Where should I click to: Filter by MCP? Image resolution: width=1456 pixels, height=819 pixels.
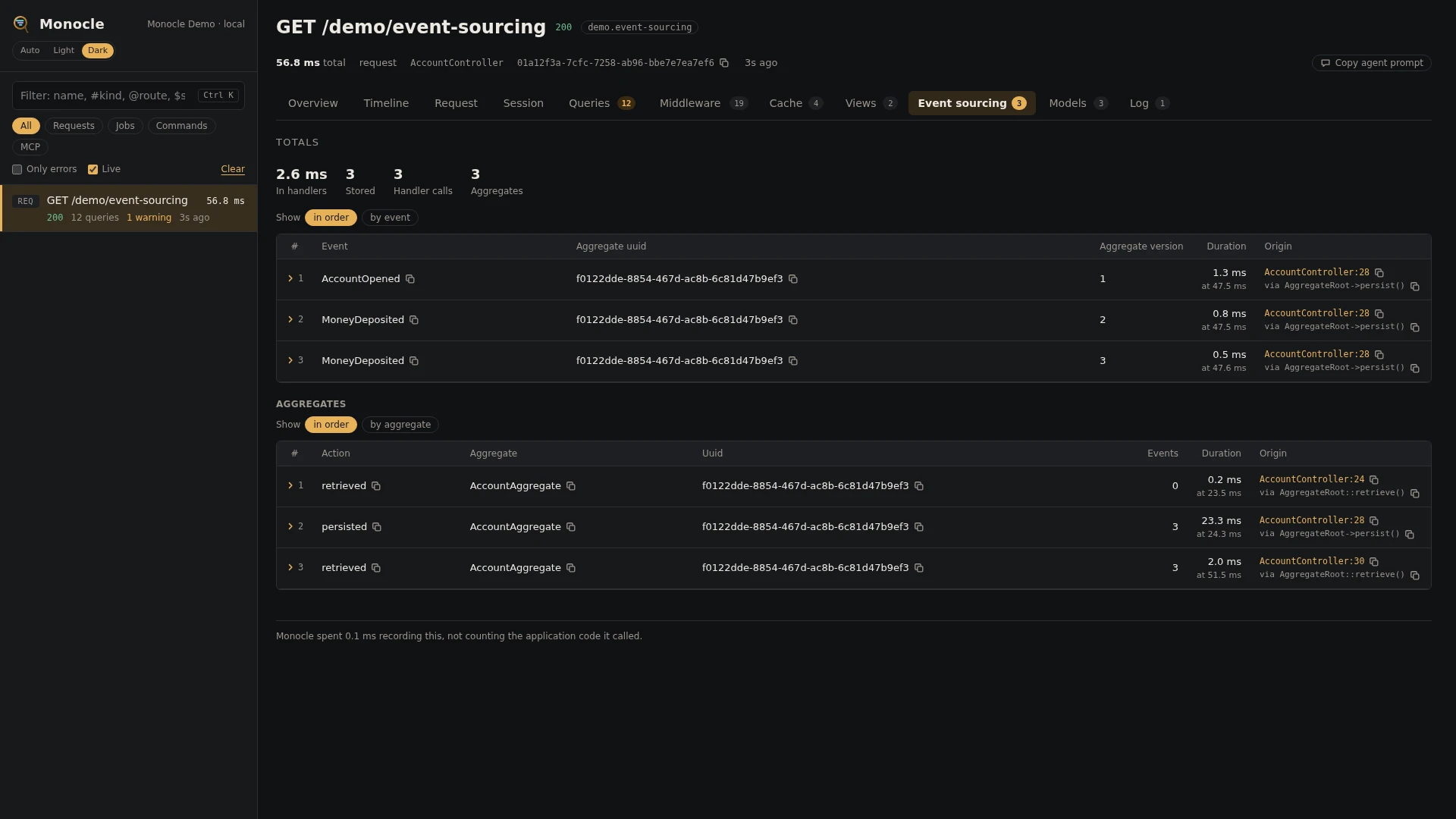pyautogui.click(x=30, y=148)
